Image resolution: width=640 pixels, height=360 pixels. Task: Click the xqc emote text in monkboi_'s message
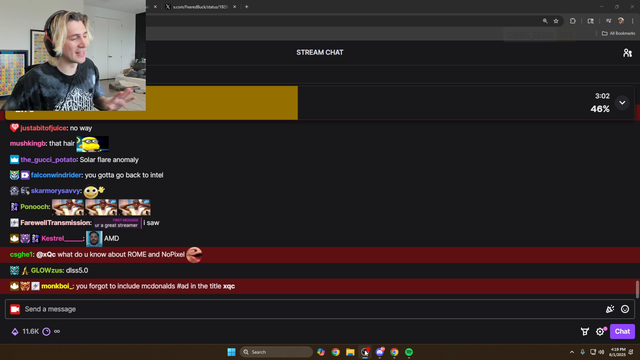pyautogui.click(x=229, y=286)
